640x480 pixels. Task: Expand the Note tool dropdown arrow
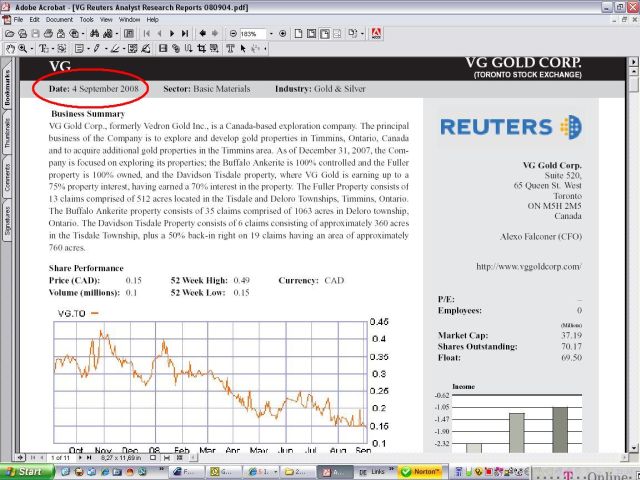click(88, 49)
